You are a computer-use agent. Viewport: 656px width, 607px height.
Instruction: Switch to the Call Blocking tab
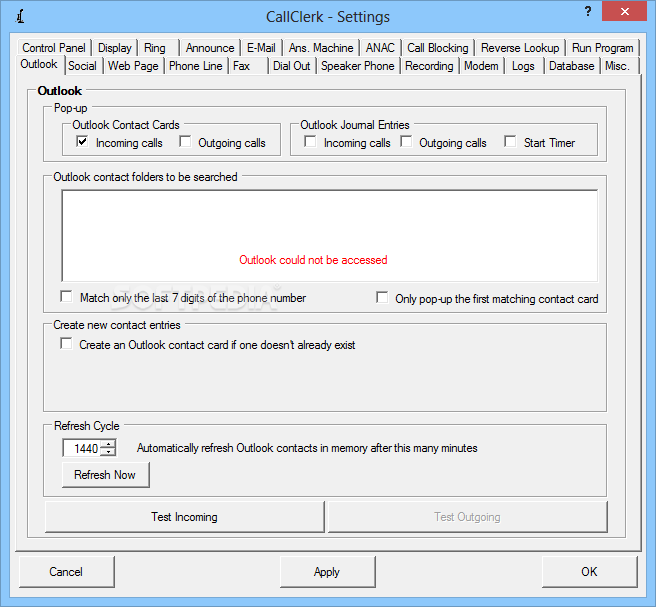click(438, 48)
